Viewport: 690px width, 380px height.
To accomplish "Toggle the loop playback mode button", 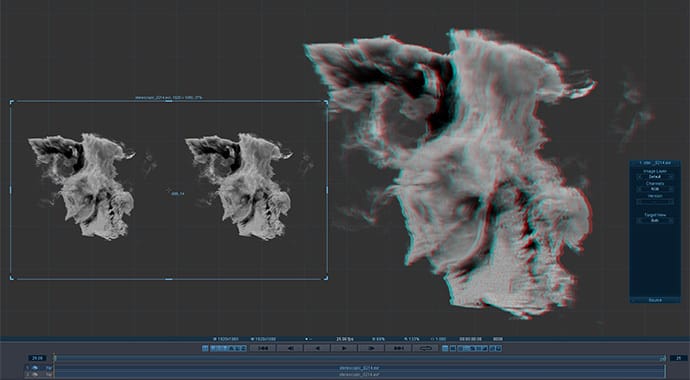I will 425,348.
